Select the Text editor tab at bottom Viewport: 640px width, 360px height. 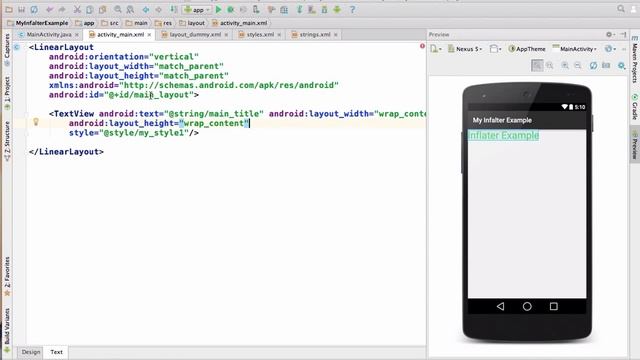(56, 352)
